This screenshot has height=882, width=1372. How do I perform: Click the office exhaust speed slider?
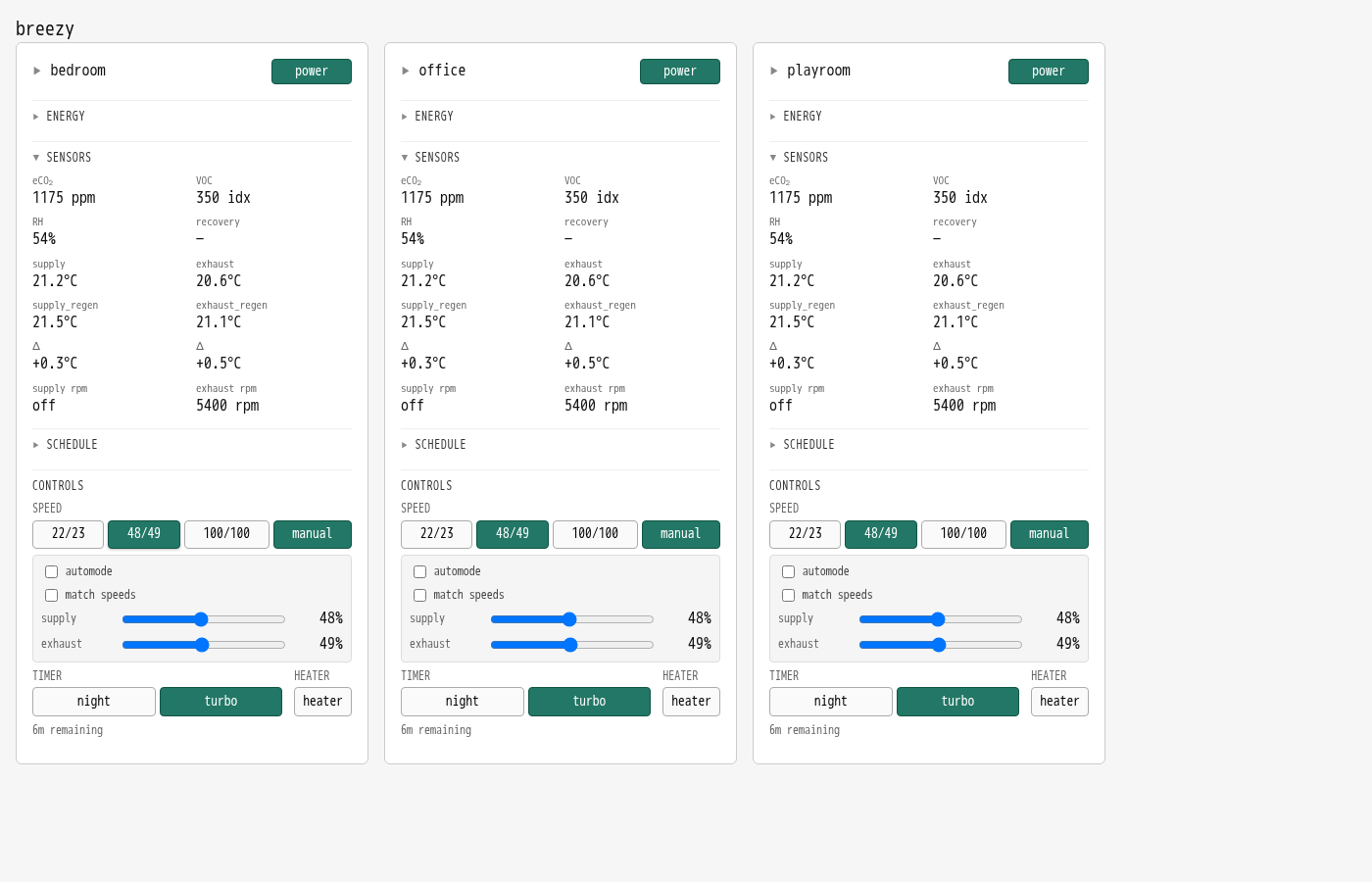point(572,645)
